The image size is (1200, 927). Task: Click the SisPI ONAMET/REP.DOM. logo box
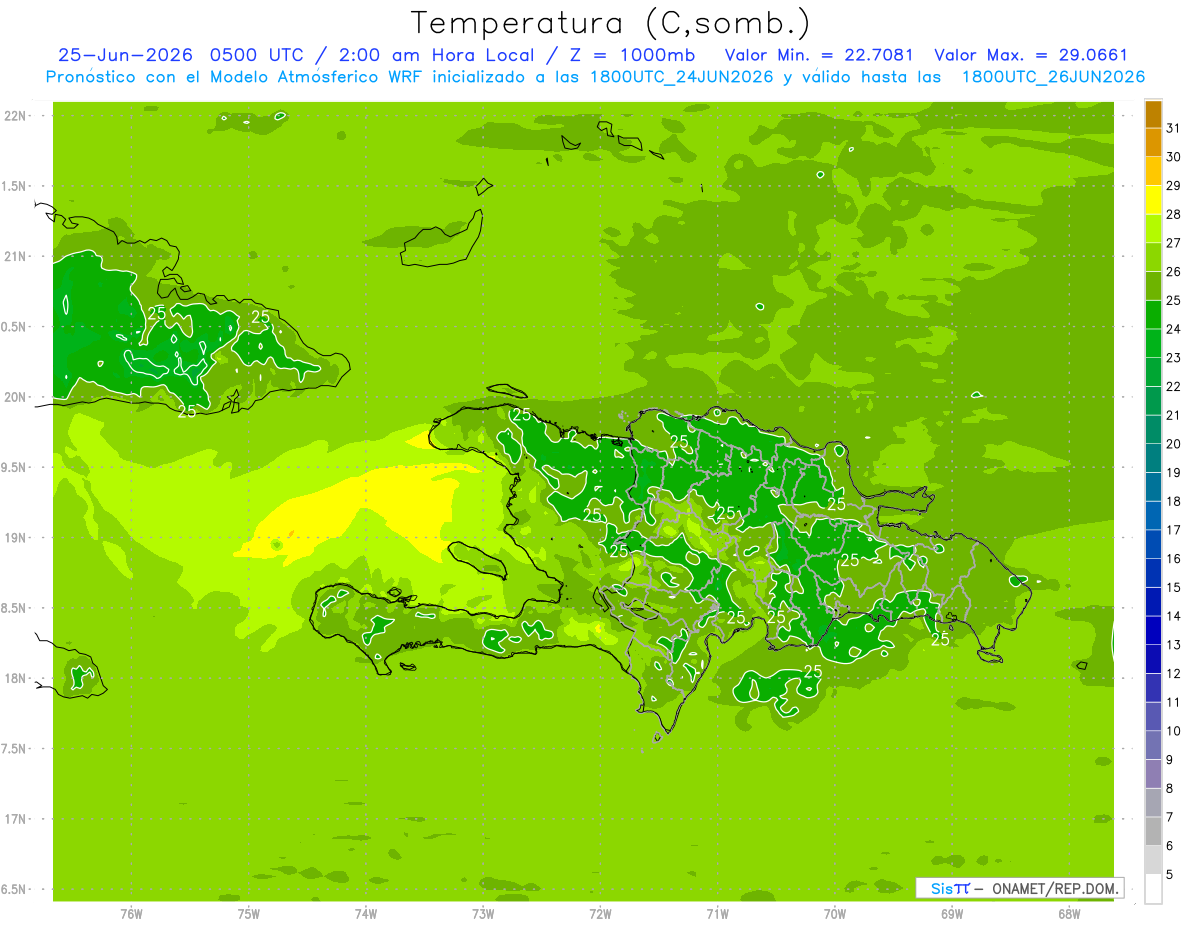point(1019,888)
